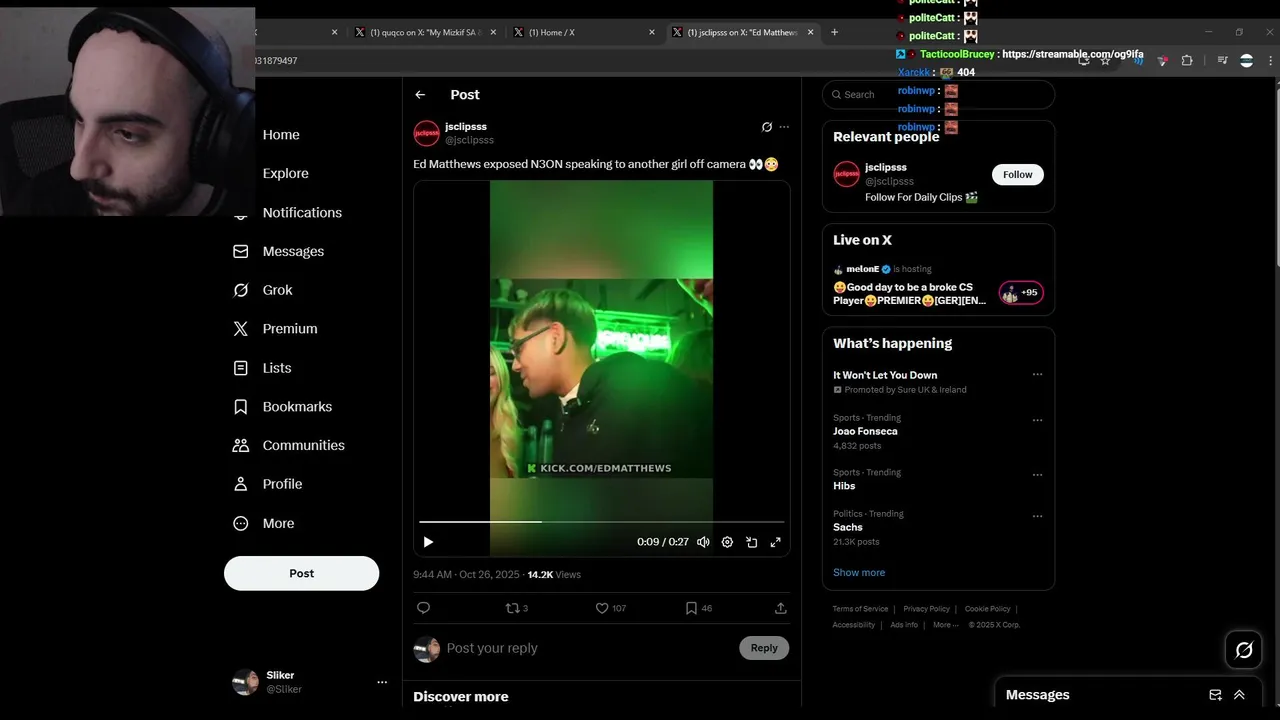Viewport: 1280px width, 720px height.
Task: Open video settings gear icon
Action: [727, 542]
